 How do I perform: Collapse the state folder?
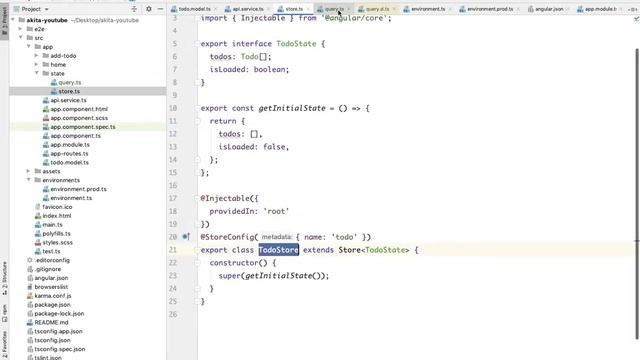pyautogui.click(x=37, y=73)
